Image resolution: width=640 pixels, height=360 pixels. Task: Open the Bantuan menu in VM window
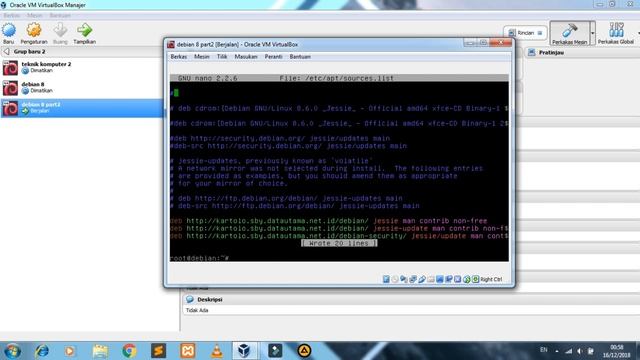point(300,57)
